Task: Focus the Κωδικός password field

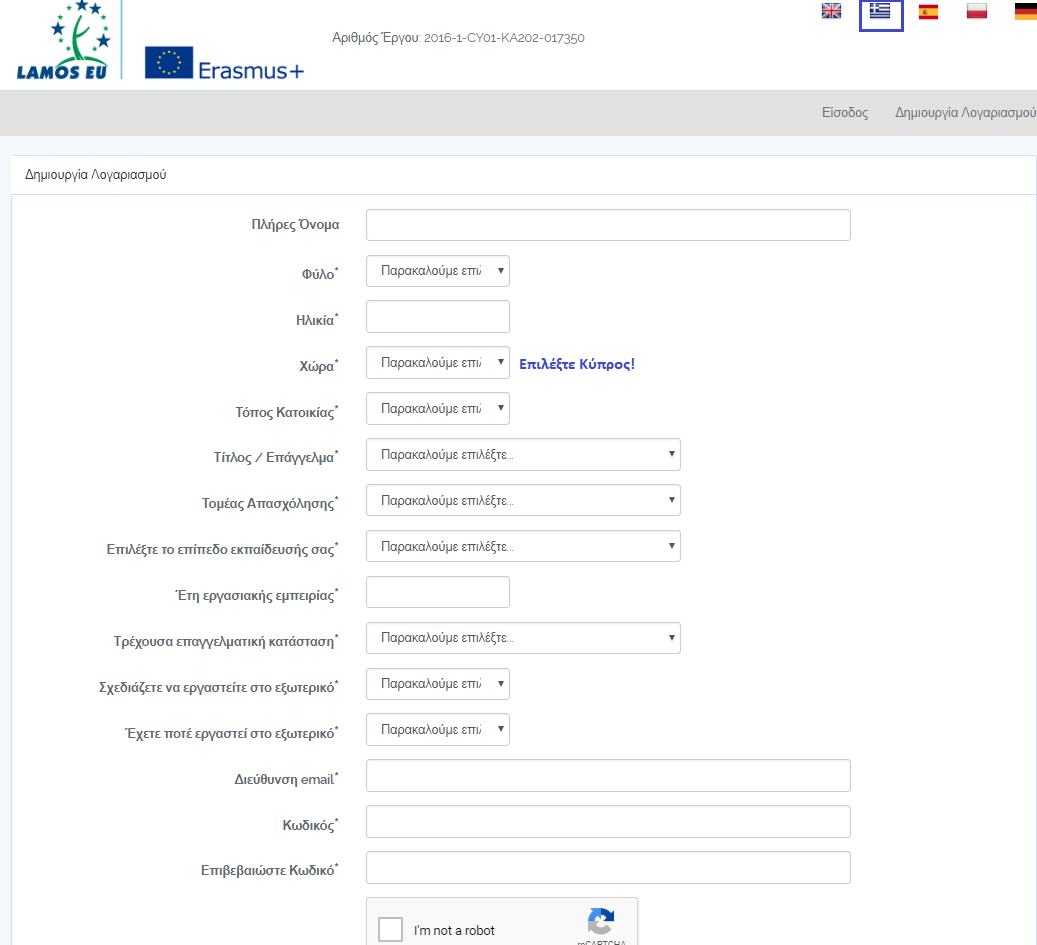Action: click(x=608, y=821)
